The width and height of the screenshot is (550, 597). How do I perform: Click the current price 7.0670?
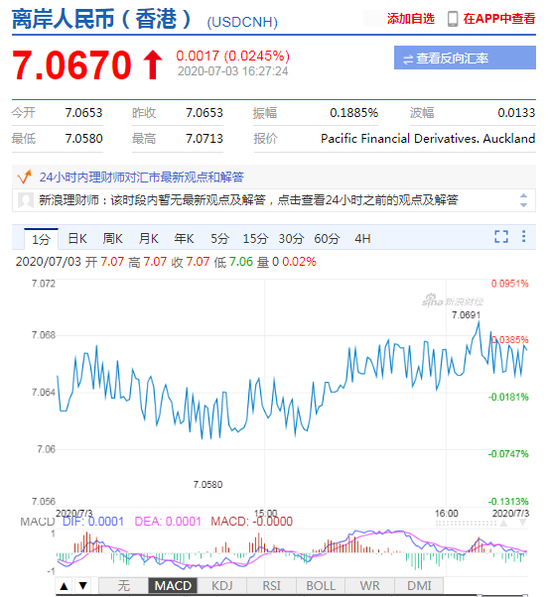72,65
